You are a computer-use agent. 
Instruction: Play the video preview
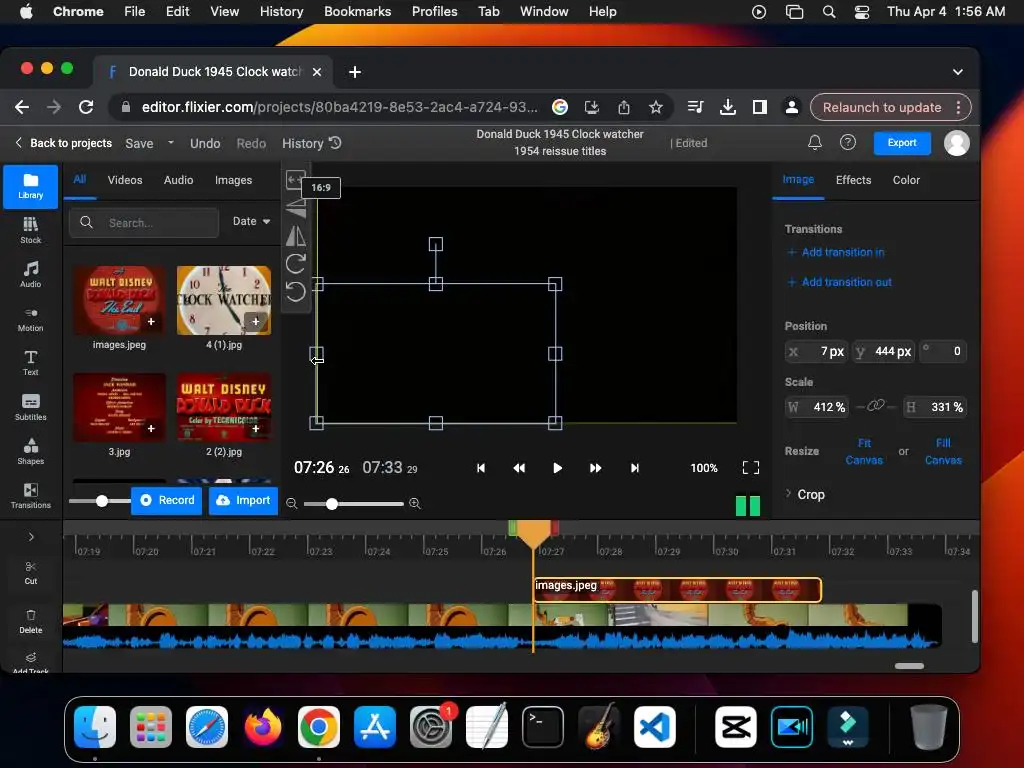tap(557, 468)
